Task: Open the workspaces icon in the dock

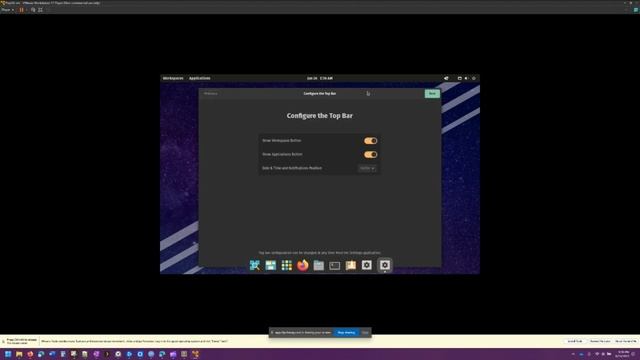Action: pyautogui.click(x=271, y=265)
